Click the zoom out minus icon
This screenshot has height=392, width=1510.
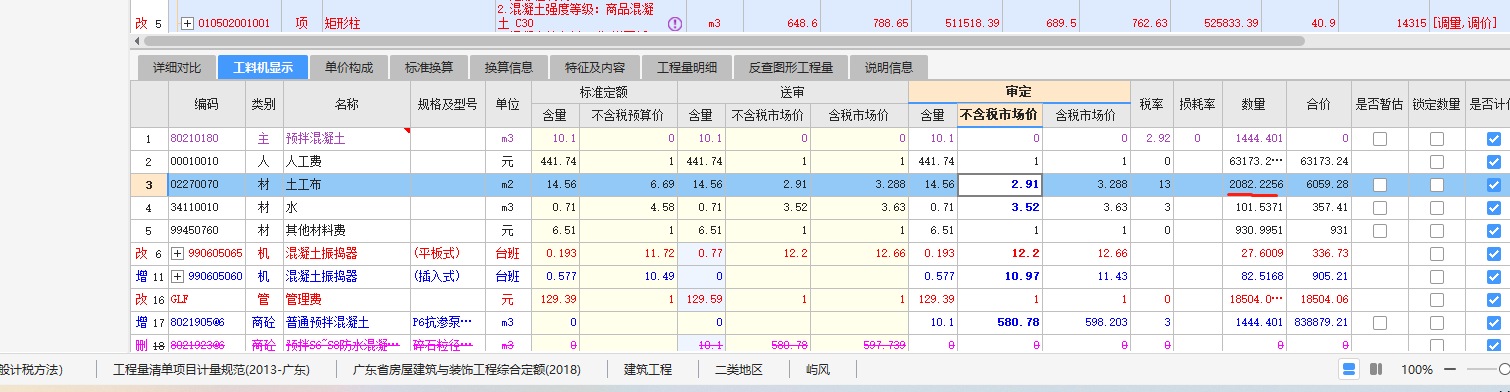click(x=1450, y=369)
